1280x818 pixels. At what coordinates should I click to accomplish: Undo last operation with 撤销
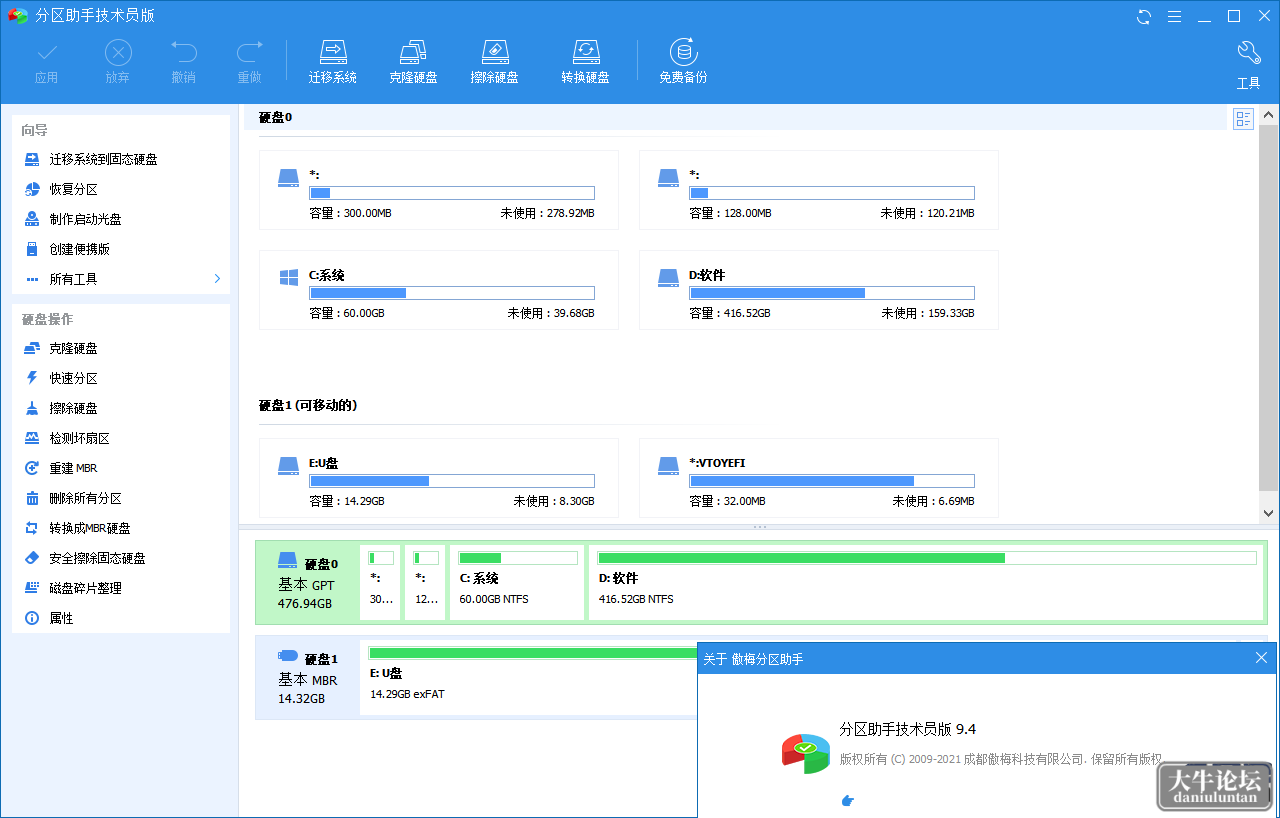(183, 62)
